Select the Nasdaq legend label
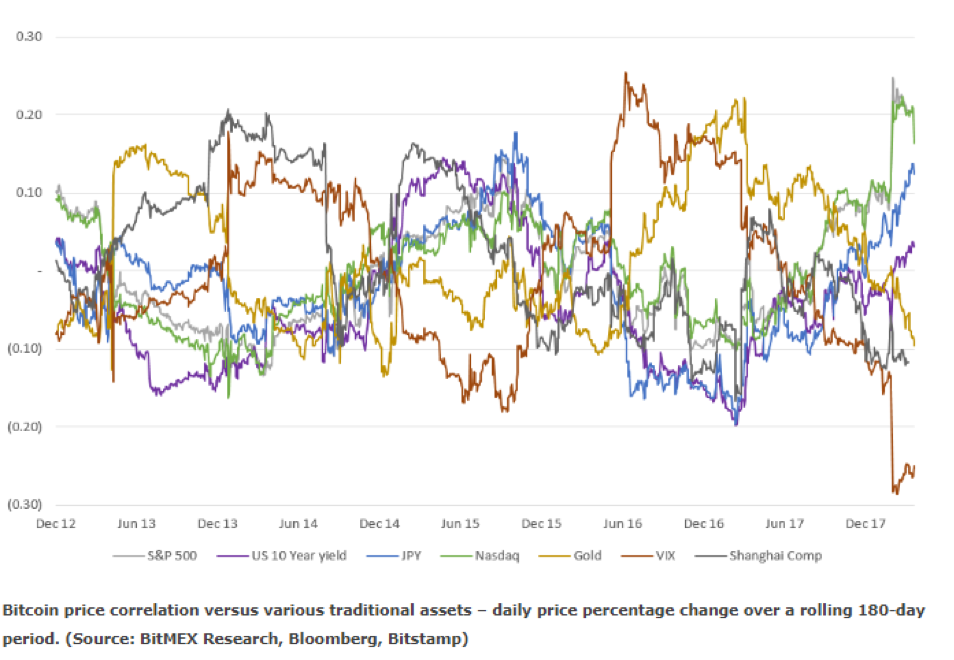This screenshot has width=954, height=660. [481, 555]
